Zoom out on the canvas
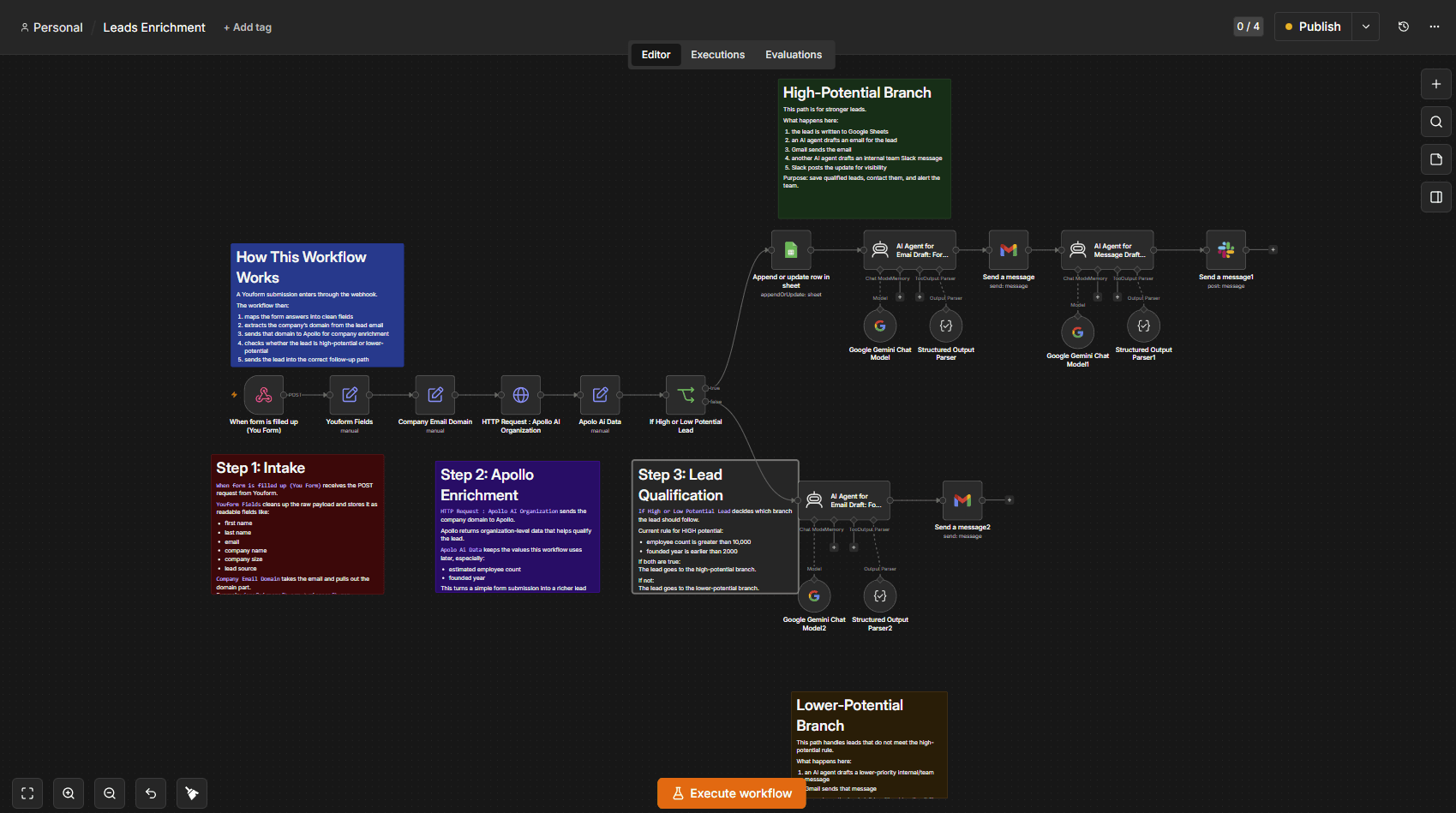 click(x=110, y=793)
